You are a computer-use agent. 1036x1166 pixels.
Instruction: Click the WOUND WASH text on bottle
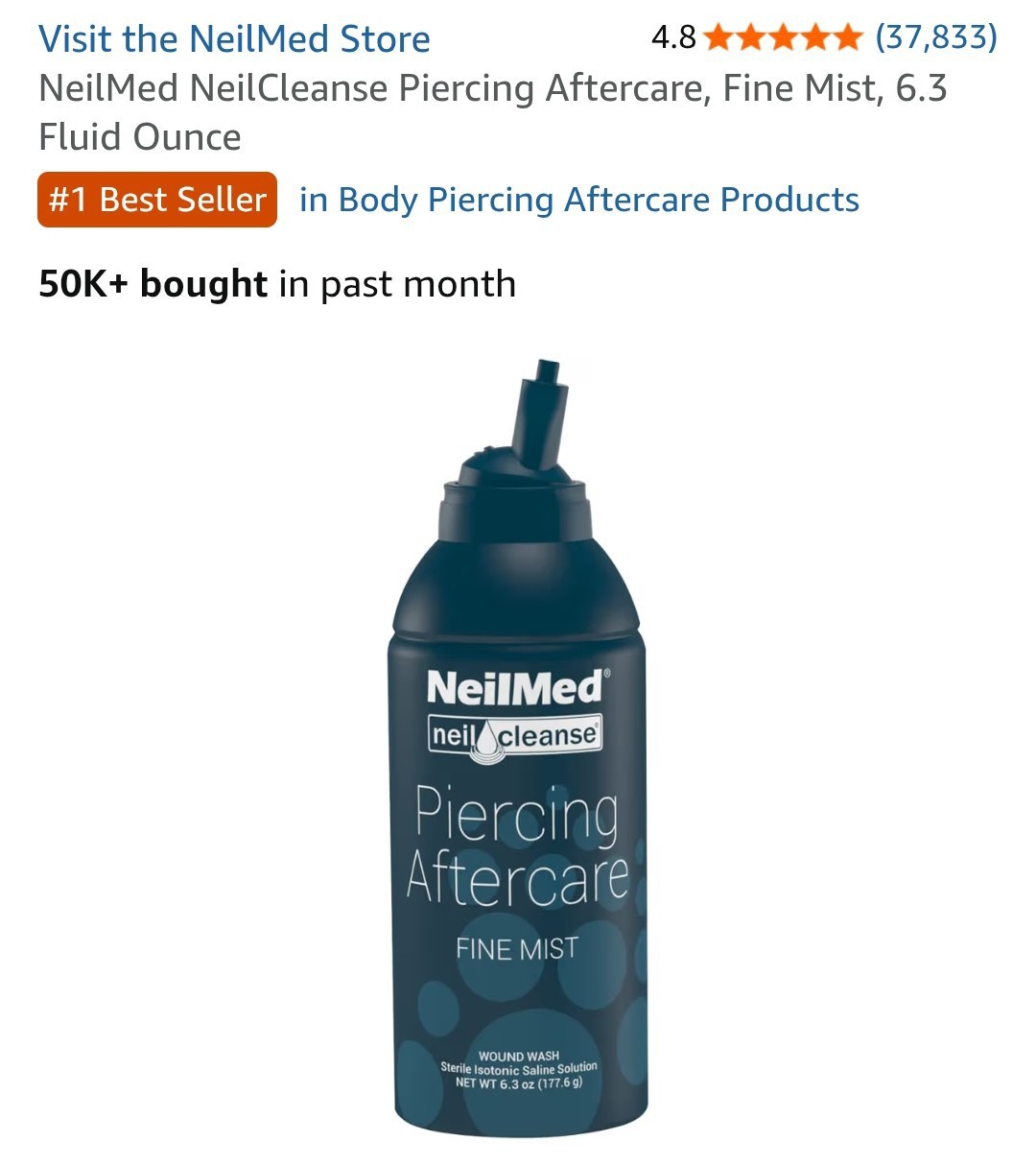pos(519,1056)
